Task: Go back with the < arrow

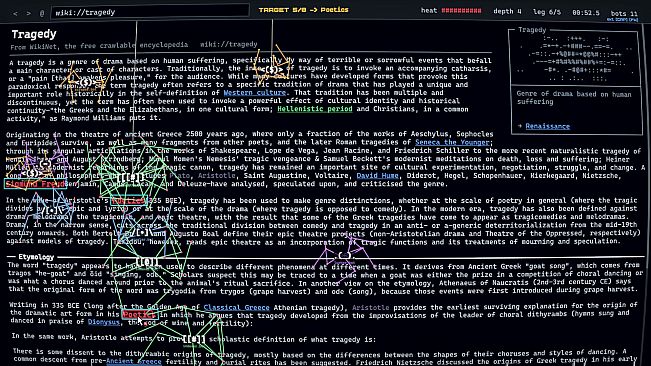Action: pos(16,13)
